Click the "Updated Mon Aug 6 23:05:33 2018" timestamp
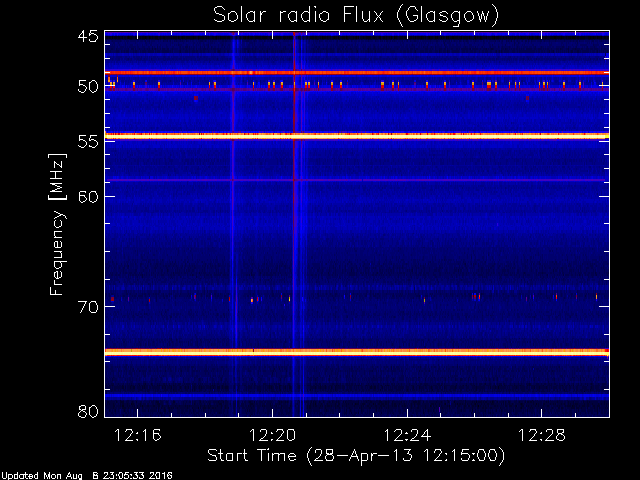This screenshot has height=480, width=640. (x=87, y=476)
